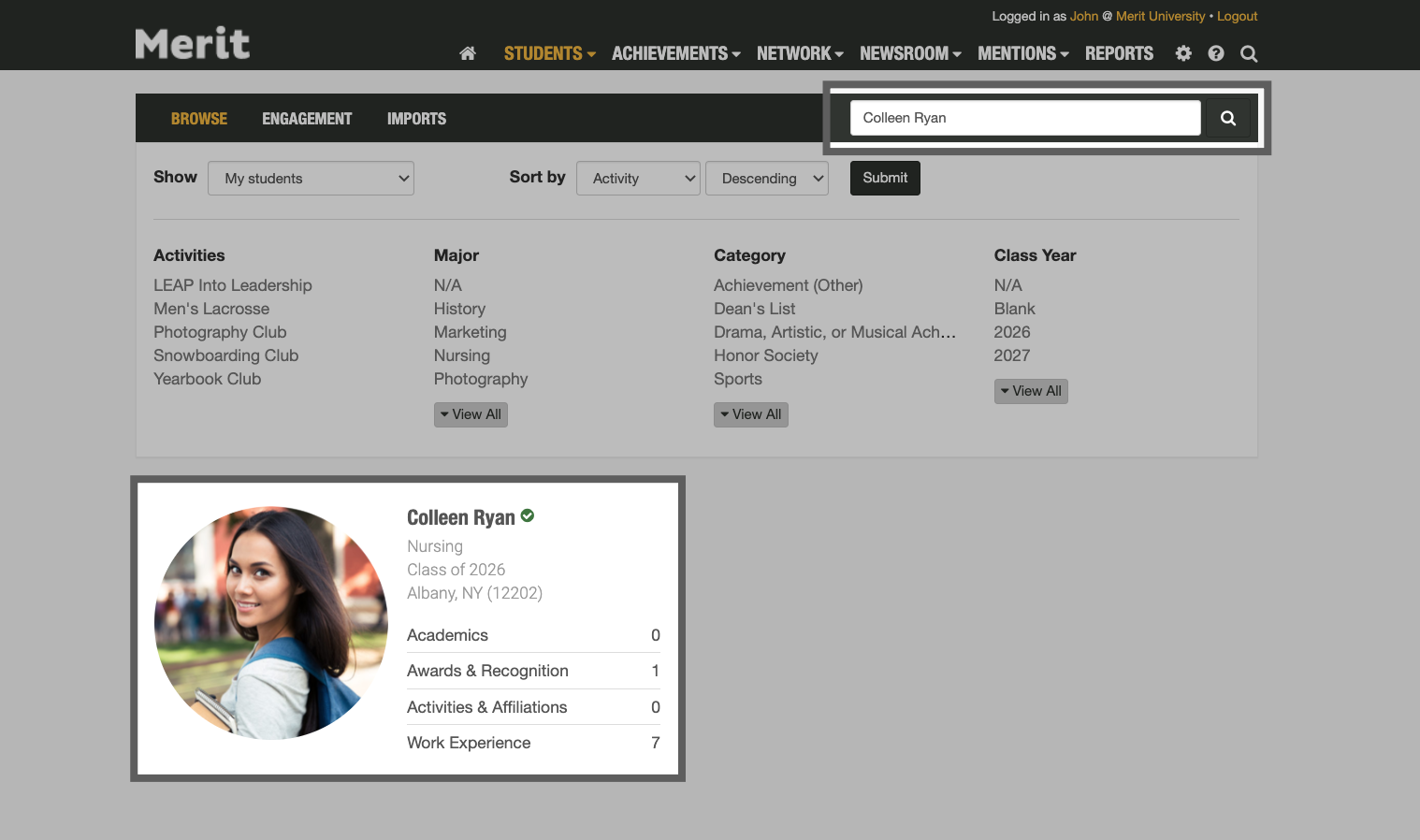Image resolution: width=1420 pixels, height=840 pixels.
Task: Select the Men's Lacrosse activity filter
Action: (210, 308)
